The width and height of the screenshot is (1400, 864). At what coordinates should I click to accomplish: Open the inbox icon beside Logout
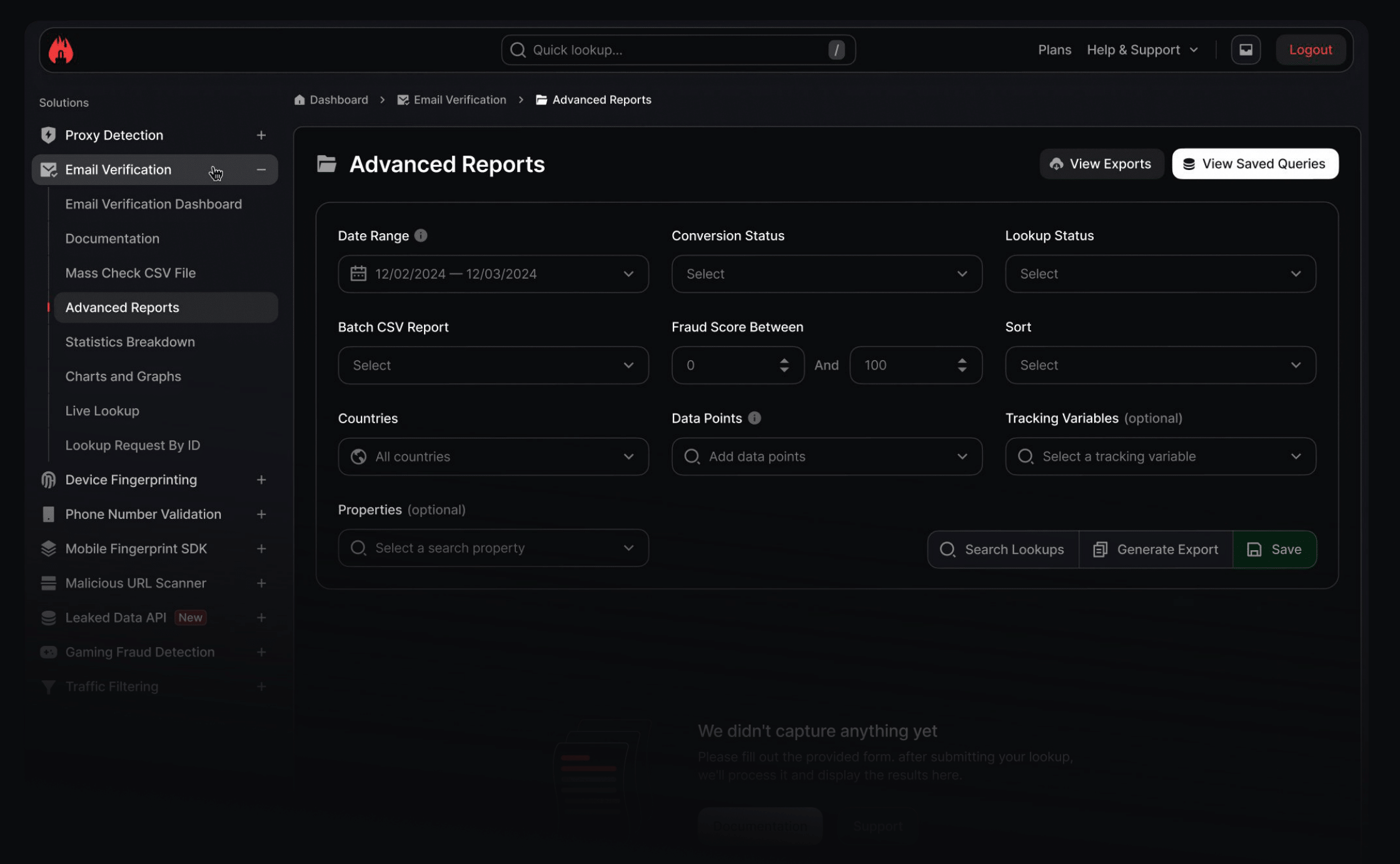pyautogui.click(x=1246, y=50)
